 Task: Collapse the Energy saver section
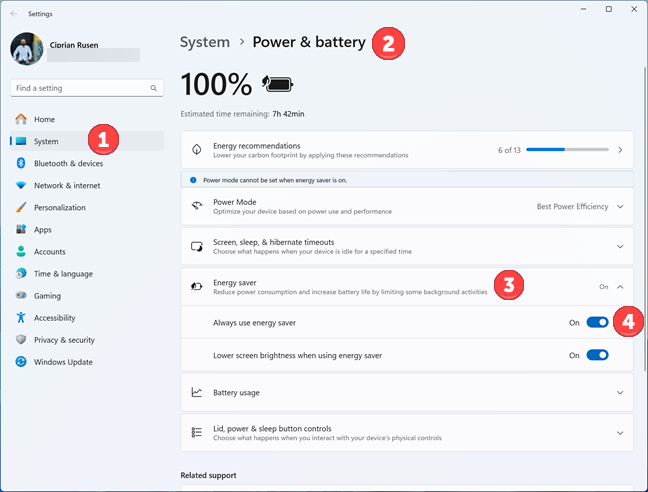point(620,287)
